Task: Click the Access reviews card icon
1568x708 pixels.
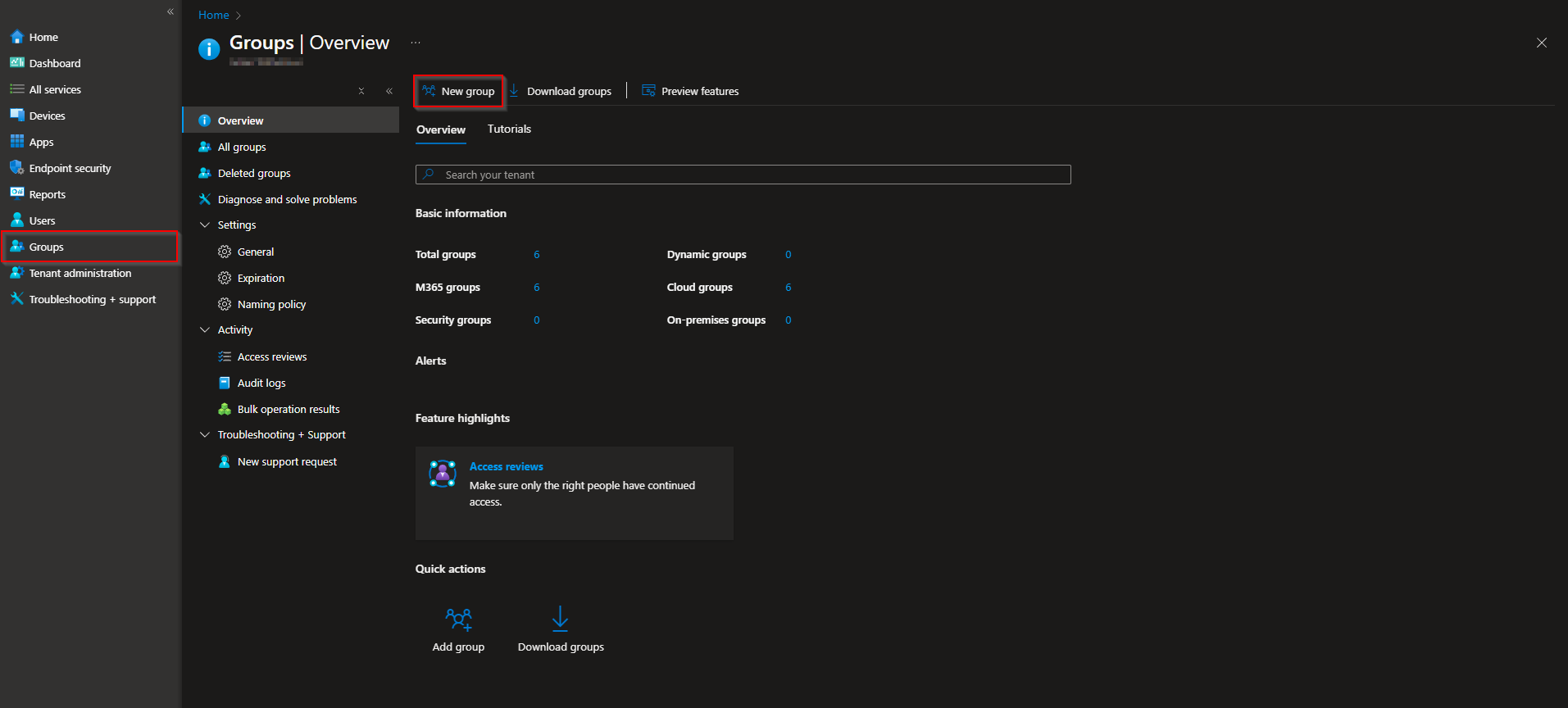Action: [x=443, y=474]
